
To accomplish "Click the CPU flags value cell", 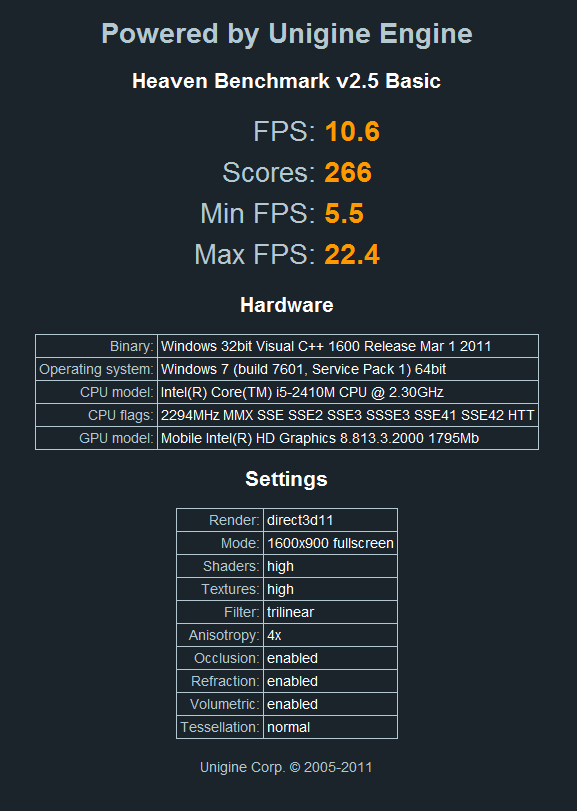I will point(348,415).
